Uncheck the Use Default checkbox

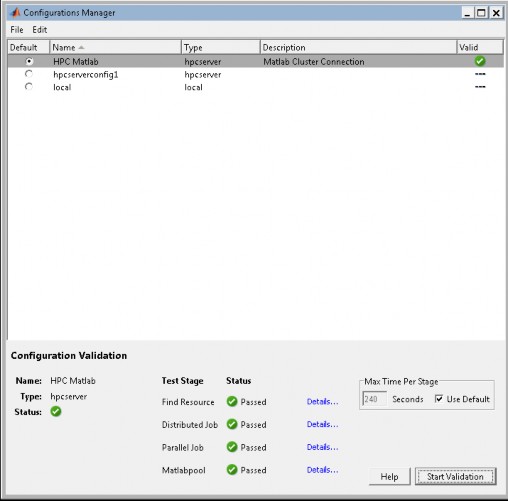coord(439,399)
